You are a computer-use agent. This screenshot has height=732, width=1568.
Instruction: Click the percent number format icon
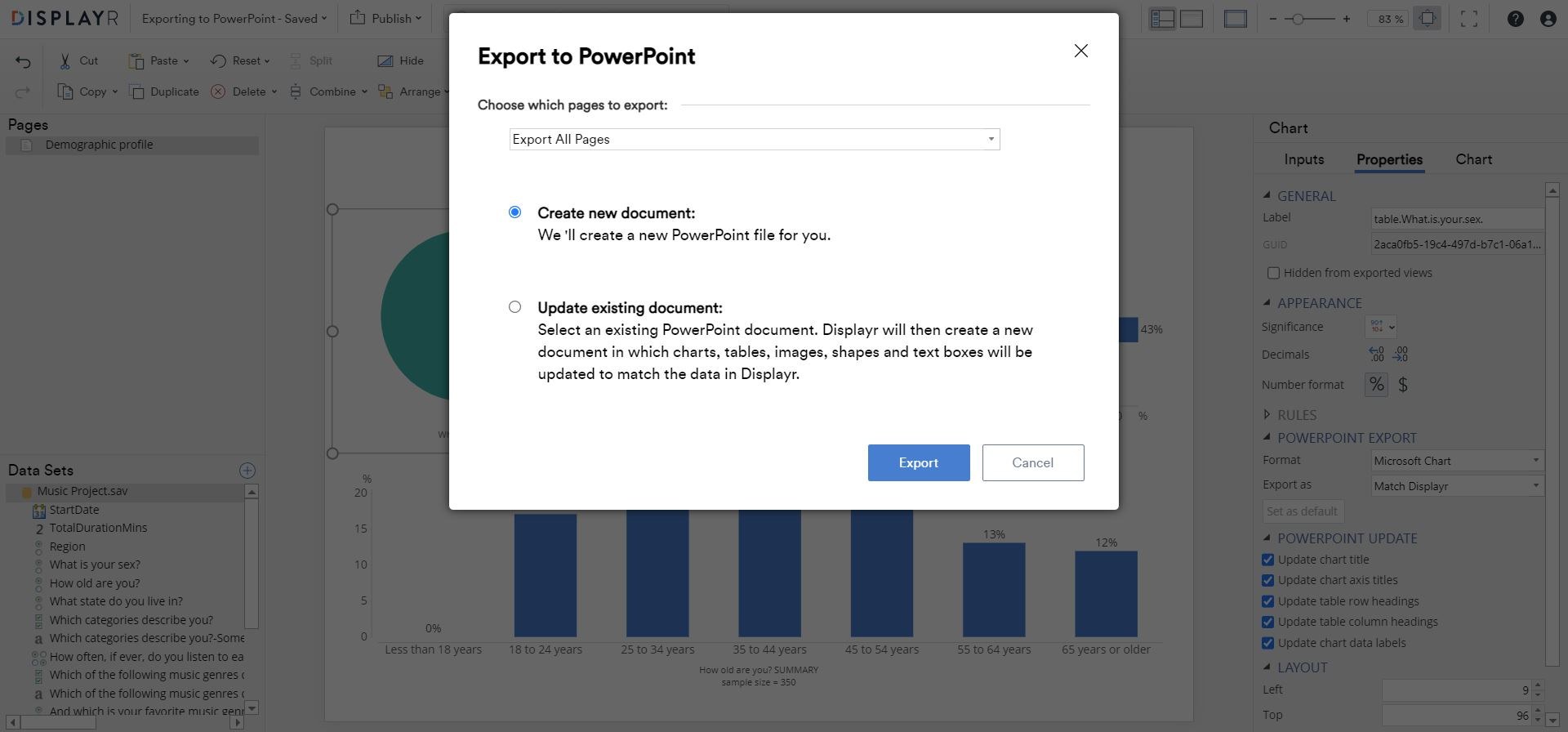coord(1377,385)
